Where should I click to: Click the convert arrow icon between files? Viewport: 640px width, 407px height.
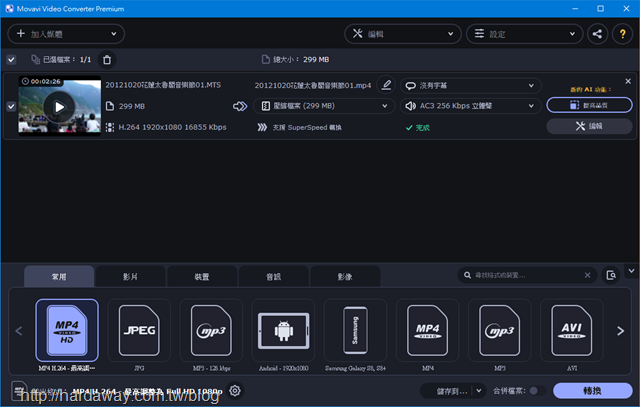(x=240, y=106)
